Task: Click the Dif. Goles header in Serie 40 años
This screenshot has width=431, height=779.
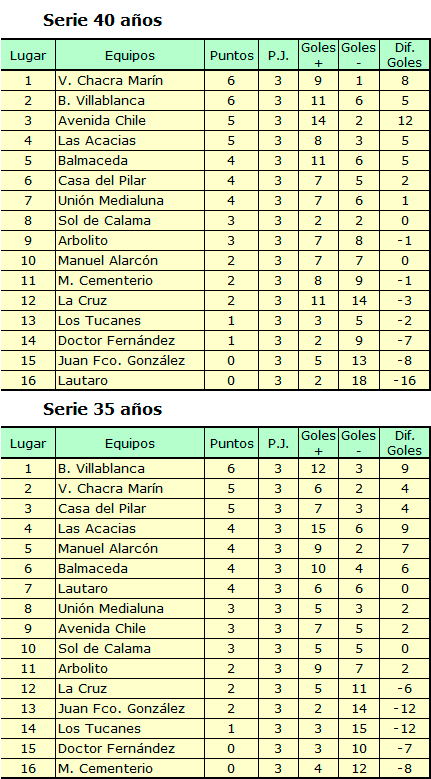Action: point(405,55)
